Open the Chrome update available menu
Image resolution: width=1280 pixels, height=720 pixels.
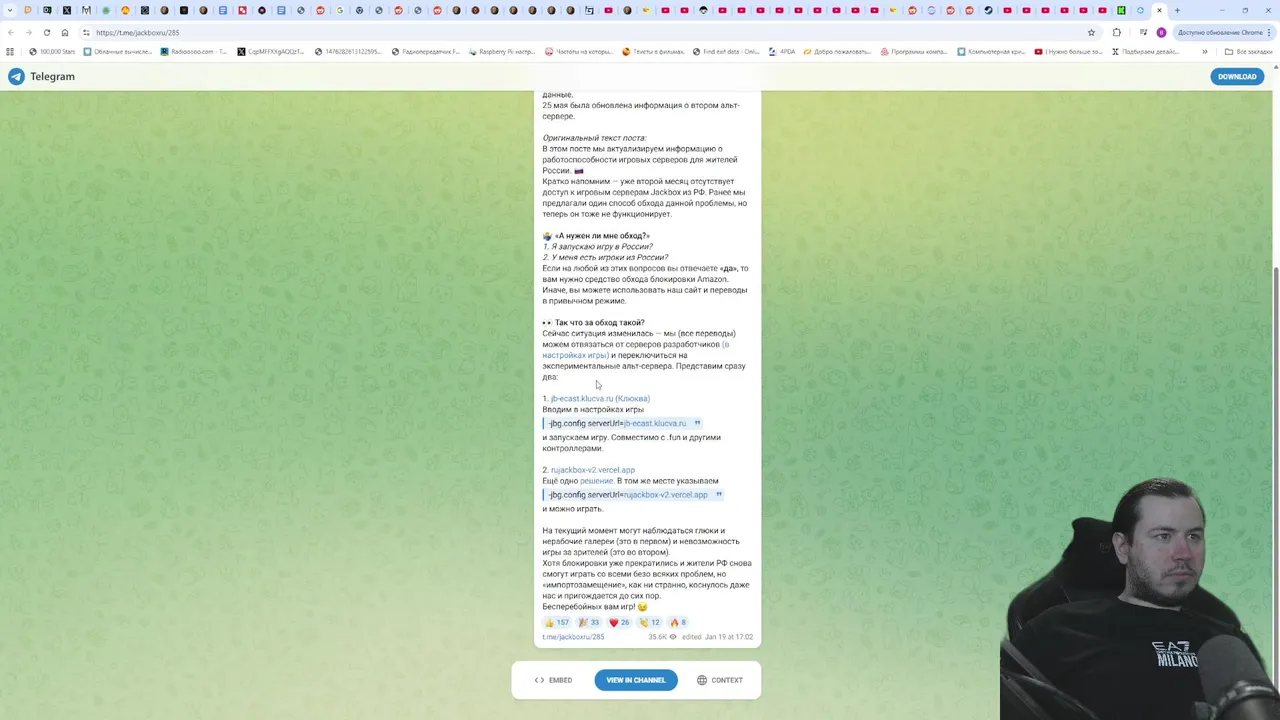[1224, 32]
